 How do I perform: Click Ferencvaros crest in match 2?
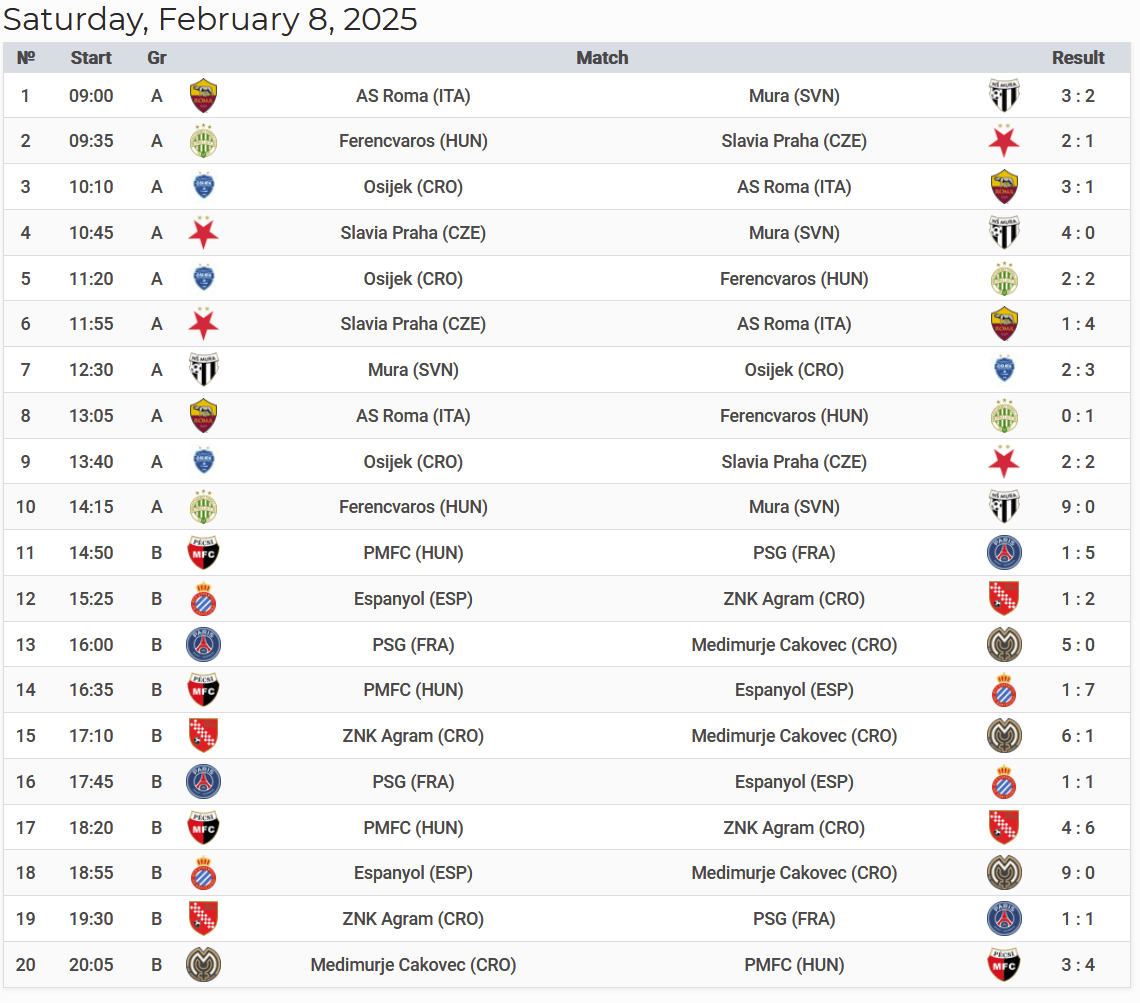point(204,141)
